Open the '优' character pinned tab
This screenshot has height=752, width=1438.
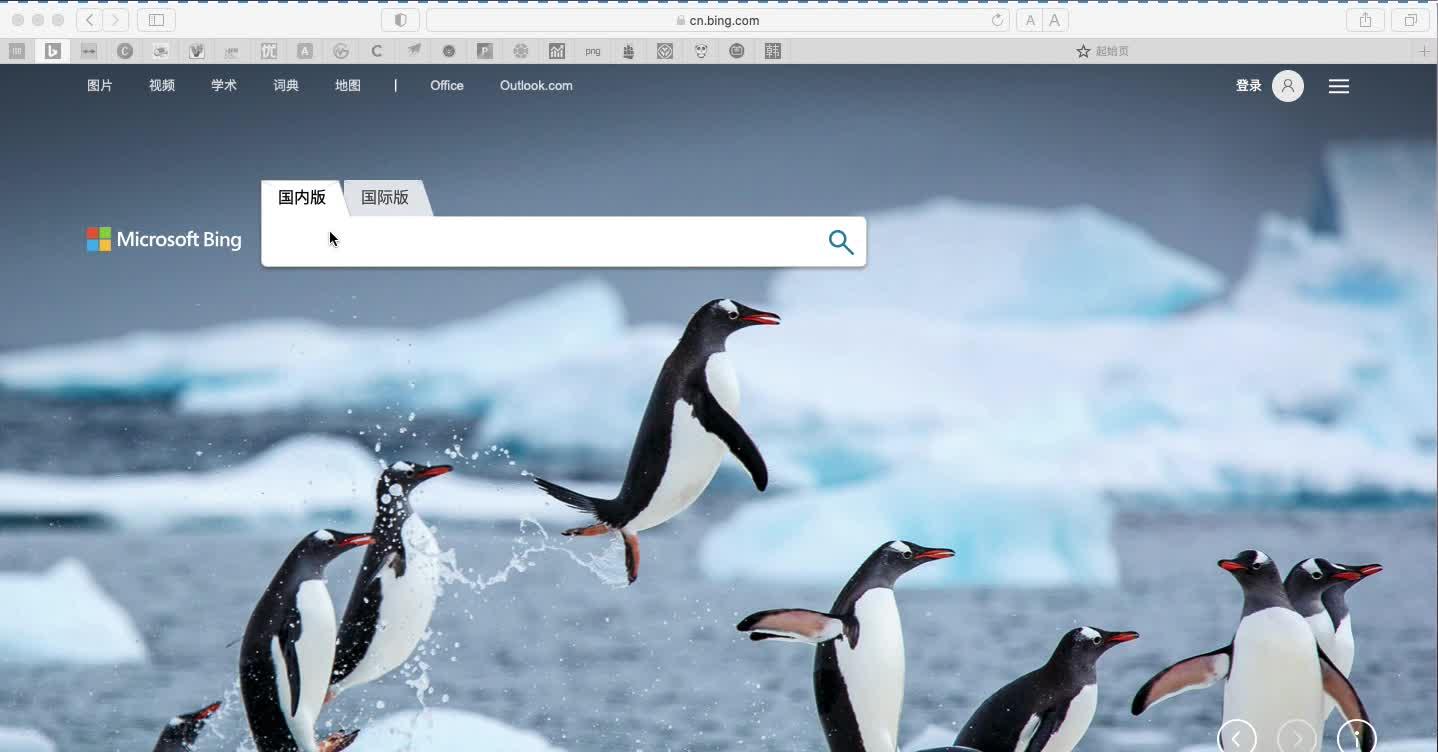point(269,51)
